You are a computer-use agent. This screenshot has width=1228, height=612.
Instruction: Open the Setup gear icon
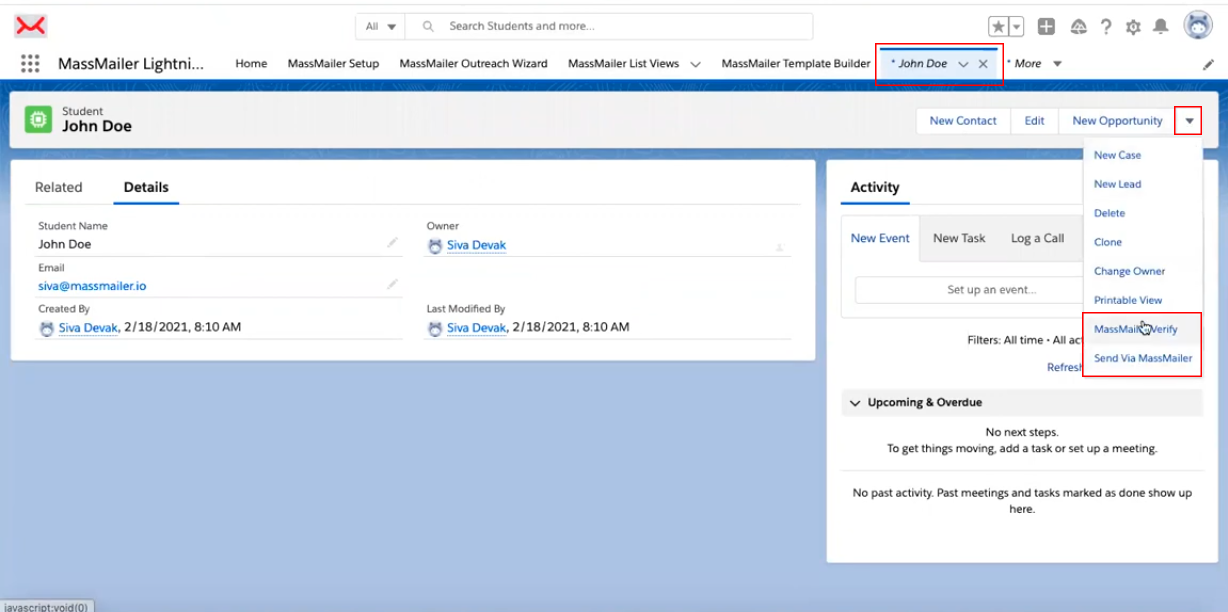pyautogui.click(x=1134, y=27)
